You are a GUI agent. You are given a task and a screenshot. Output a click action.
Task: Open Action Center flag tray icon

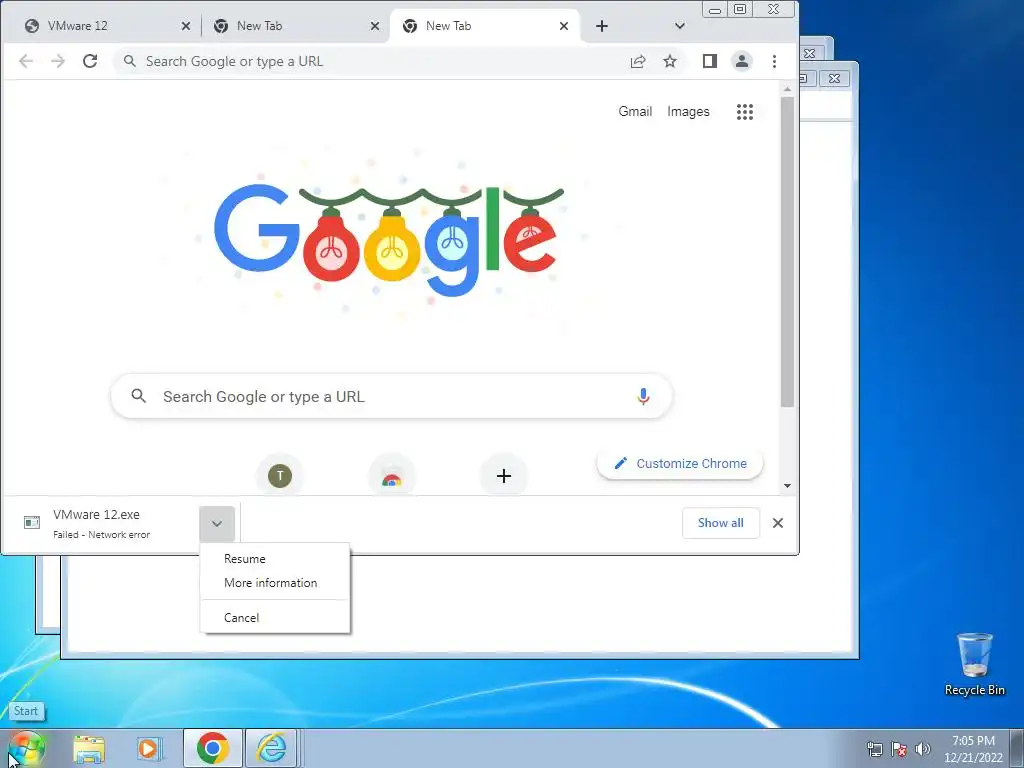coord(899,749)
